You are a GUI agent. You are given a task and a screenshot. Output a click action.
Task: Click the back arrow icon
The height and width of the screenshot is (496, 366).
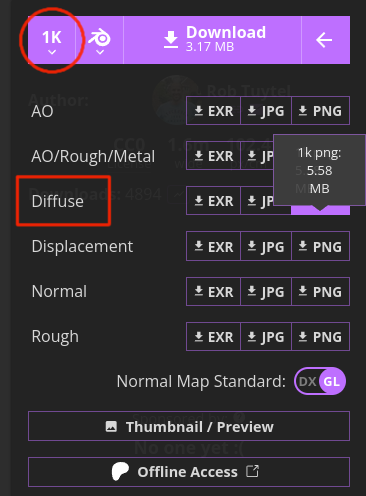[326, 40]
